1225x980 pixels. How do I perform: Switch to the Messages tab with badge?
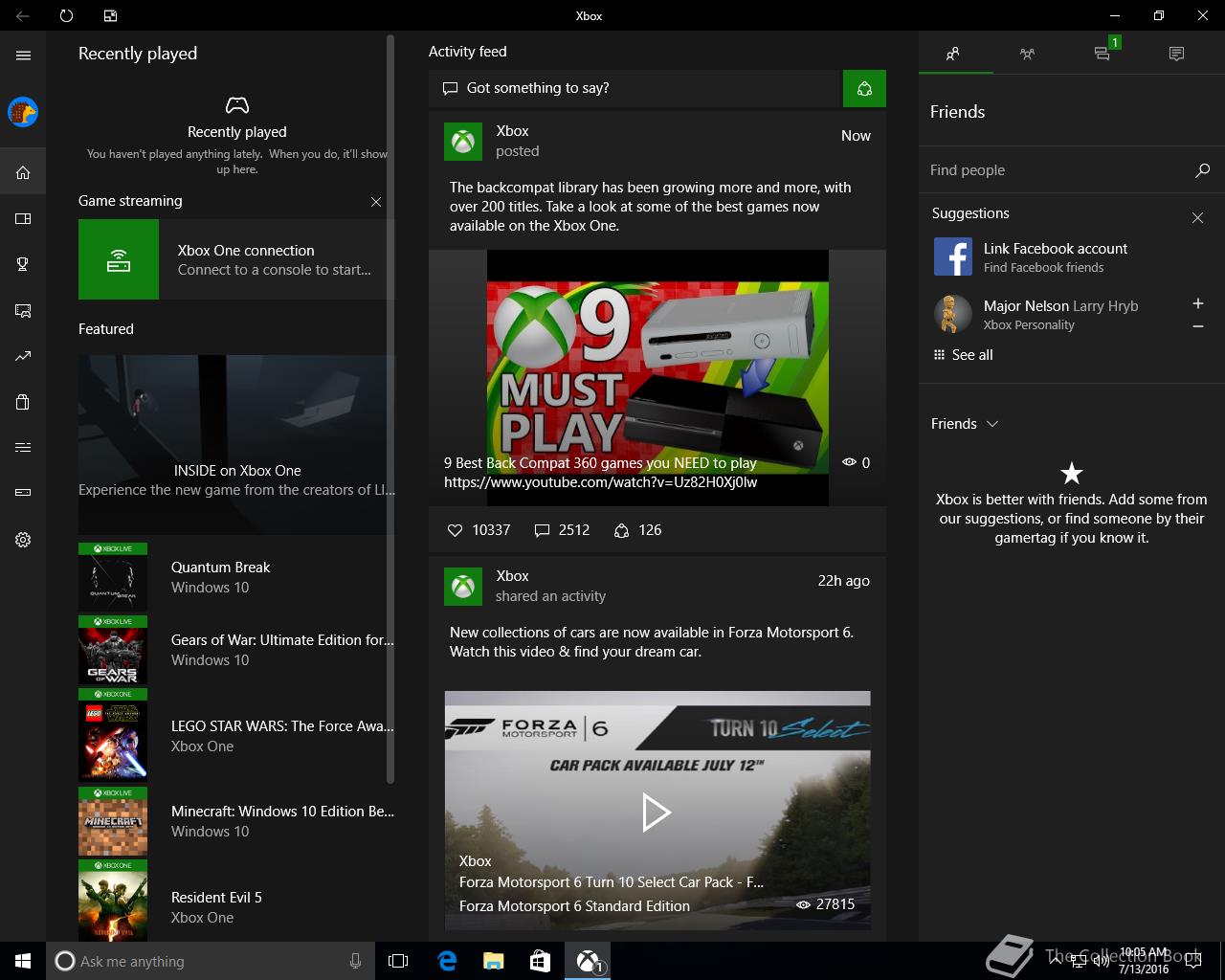coord(1102,55)
